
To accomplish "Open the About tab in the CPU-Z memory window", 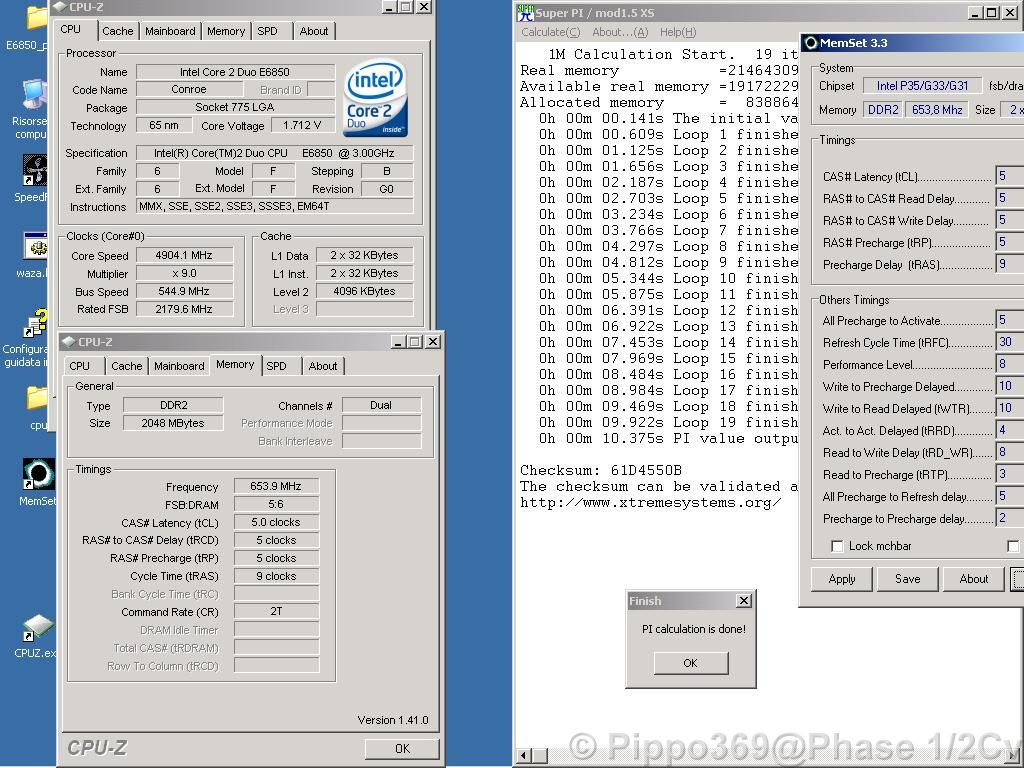I will coord(323,366).
